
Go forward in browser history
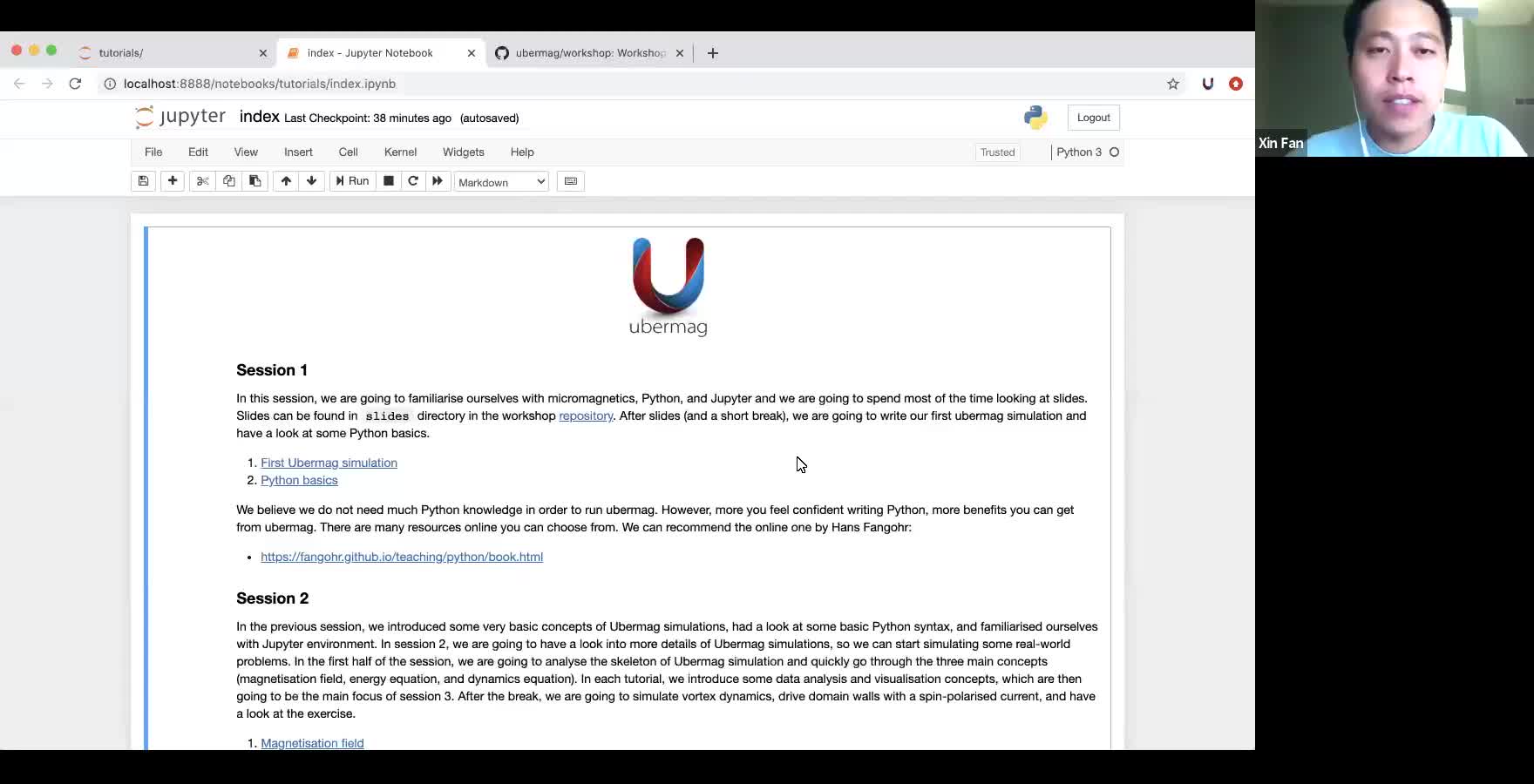click(47, 84)
